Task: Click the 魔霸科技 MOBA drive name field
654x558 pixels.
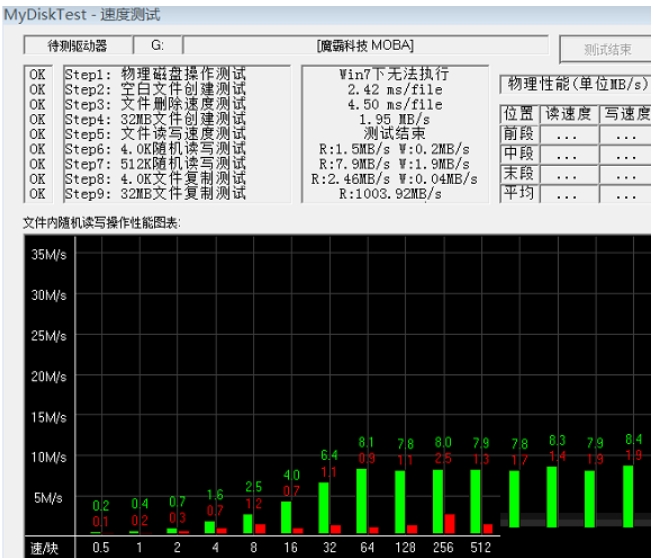Action: point(365,46)
